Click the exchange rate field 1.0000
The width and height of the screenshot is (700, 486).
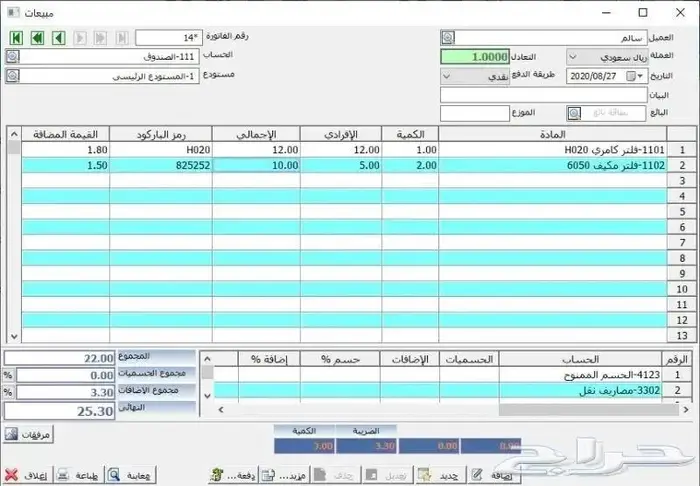point(475,57)
